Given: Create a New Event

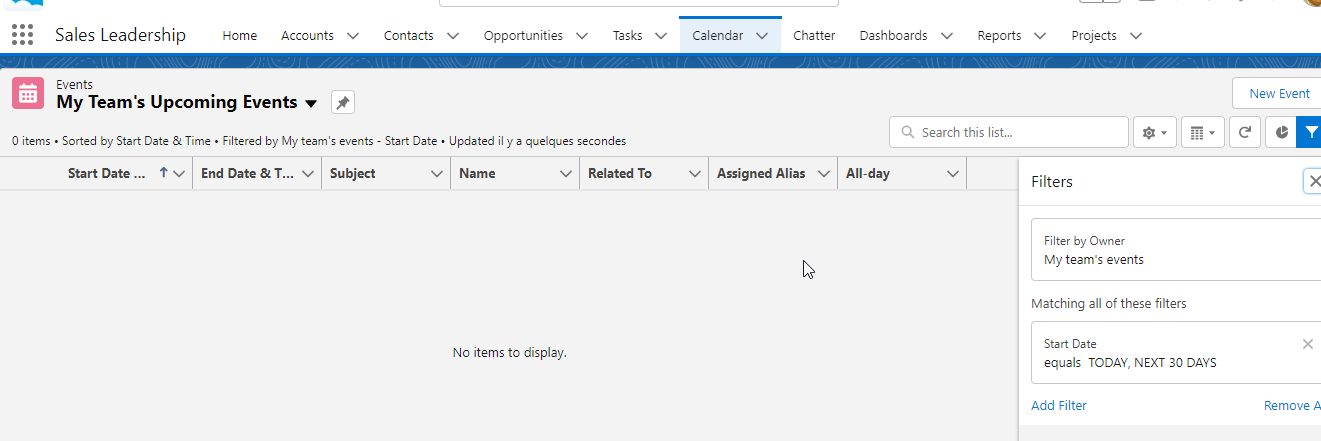Looking at the screenshot, I should [x=1279, y=94].
